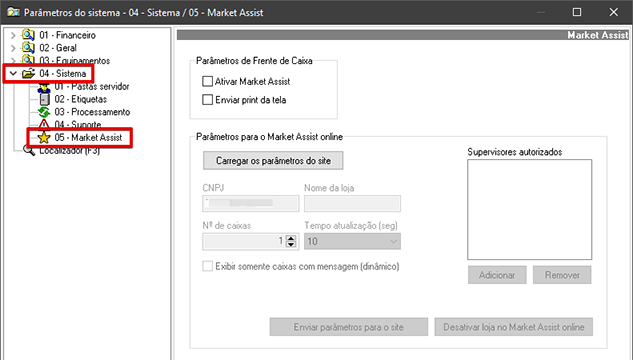The width and height of the screenshot is (633, 360).
Task: Increase the Nº de caixas spinner
Action: click(x=291, y=238)
